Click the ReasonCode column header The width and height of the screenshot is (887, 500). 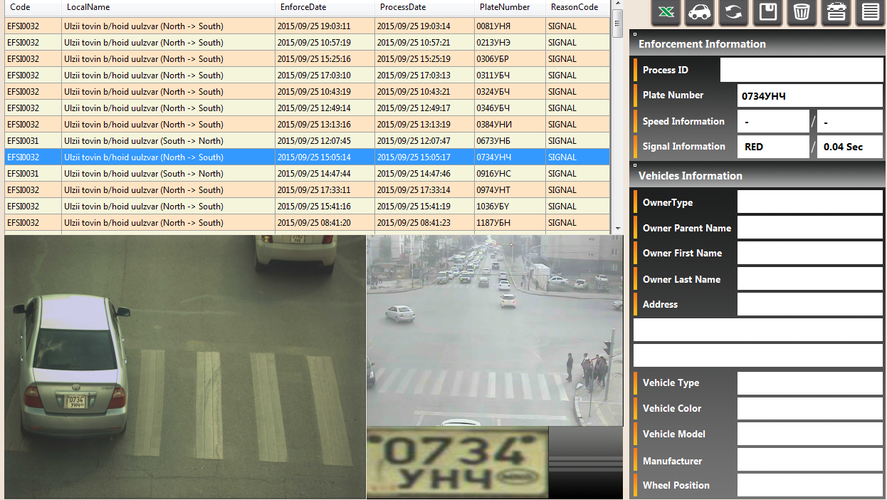coord(574,7)
